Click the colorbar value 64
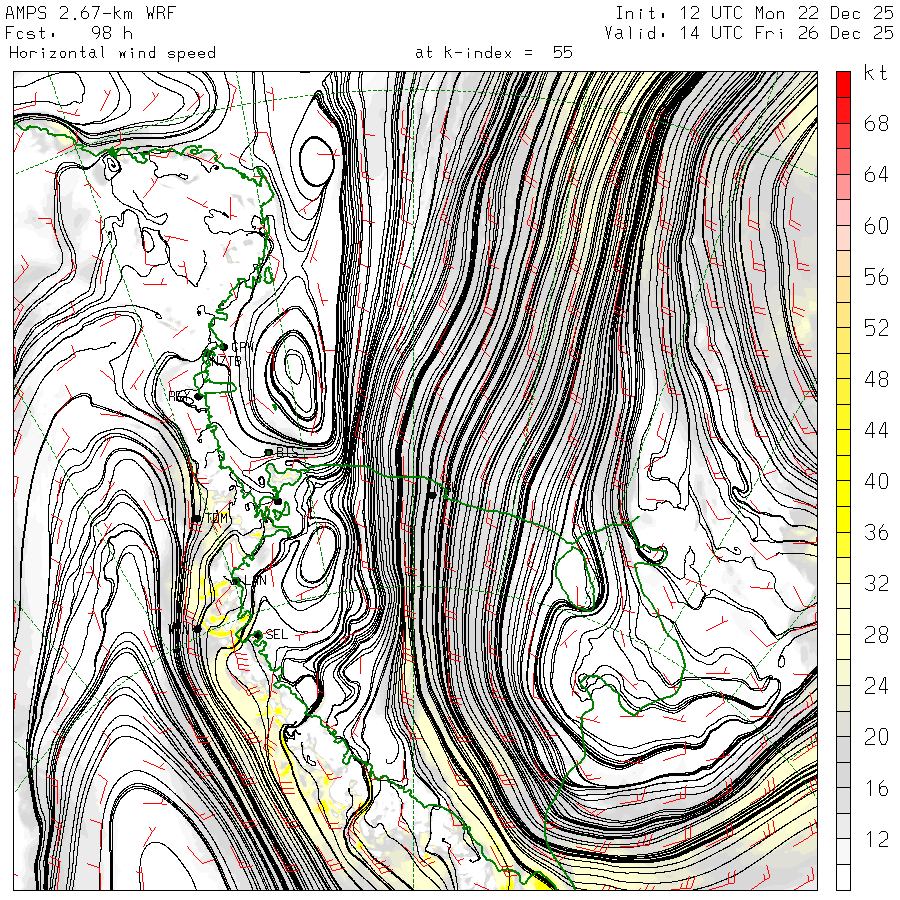The image size is (900, 900). (x=876, y=174)
